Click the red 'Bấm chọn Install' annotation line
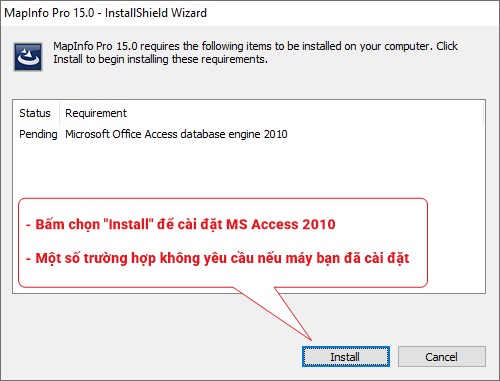Viewport: 500px width, 381px height. 181,224
